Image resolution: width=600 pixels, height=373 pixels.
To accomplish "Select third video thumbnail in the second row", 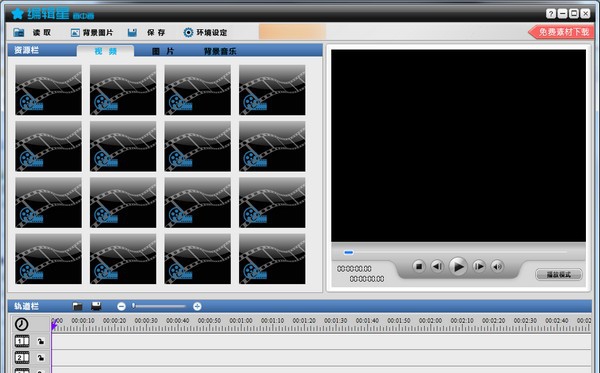I will coord(197,146).
